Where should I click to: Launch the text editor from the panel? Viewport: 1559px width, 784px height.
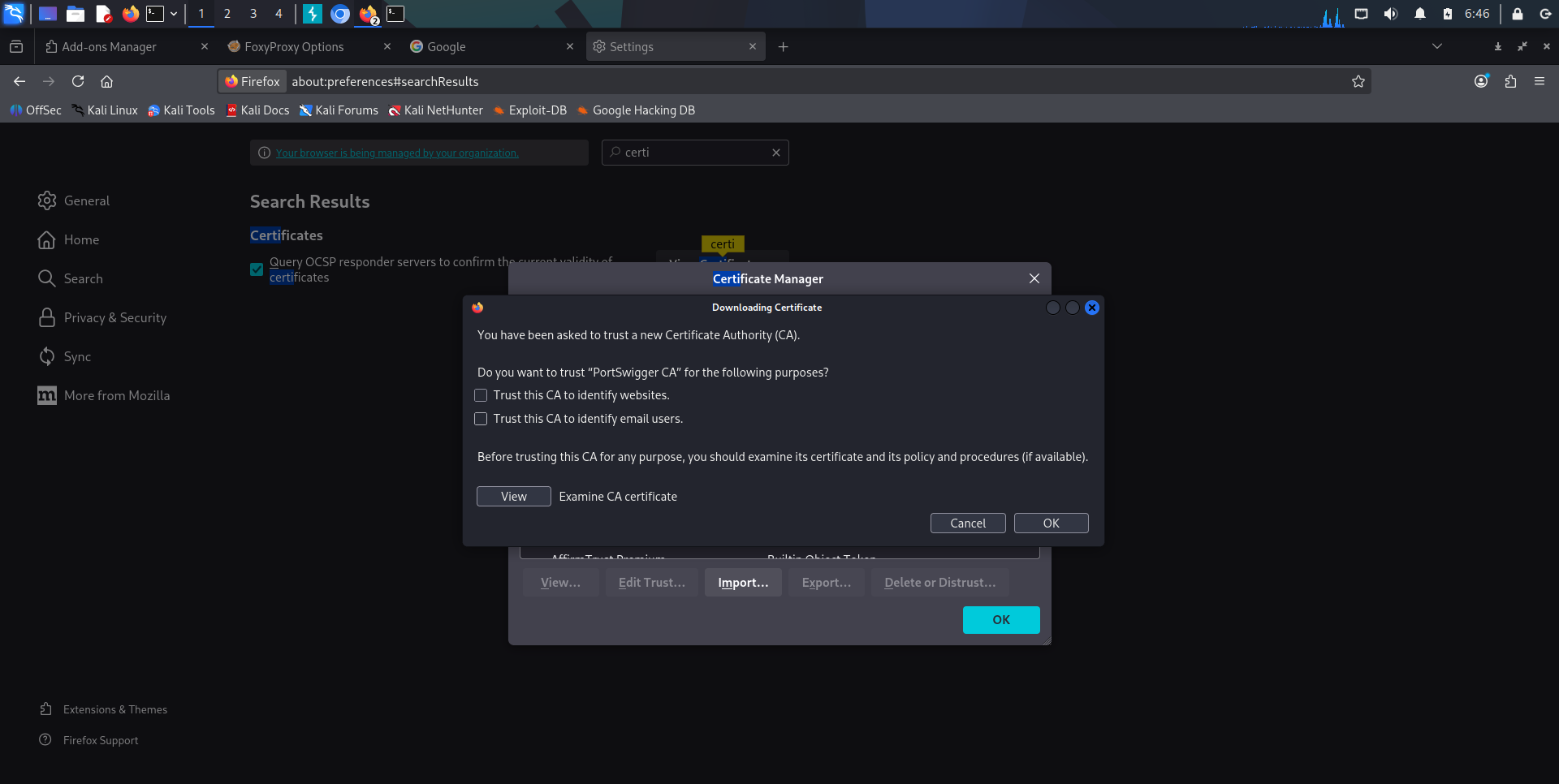point(103,14)
